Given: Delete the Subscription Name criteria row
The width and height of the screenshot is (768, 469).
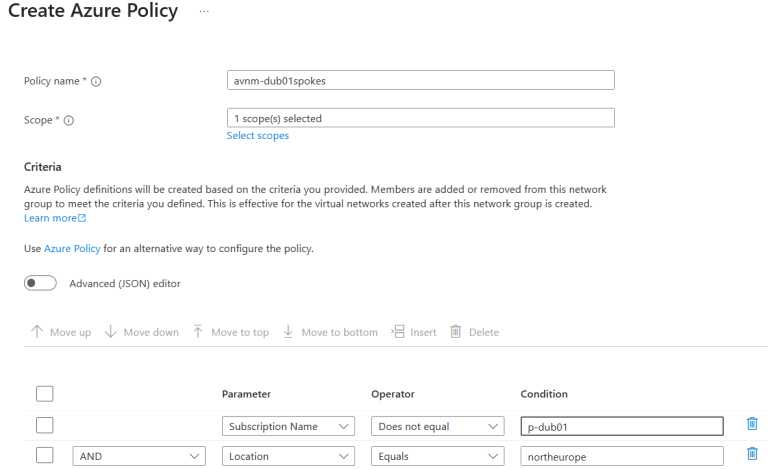Looking at the screenshot, I should [752, 424].
